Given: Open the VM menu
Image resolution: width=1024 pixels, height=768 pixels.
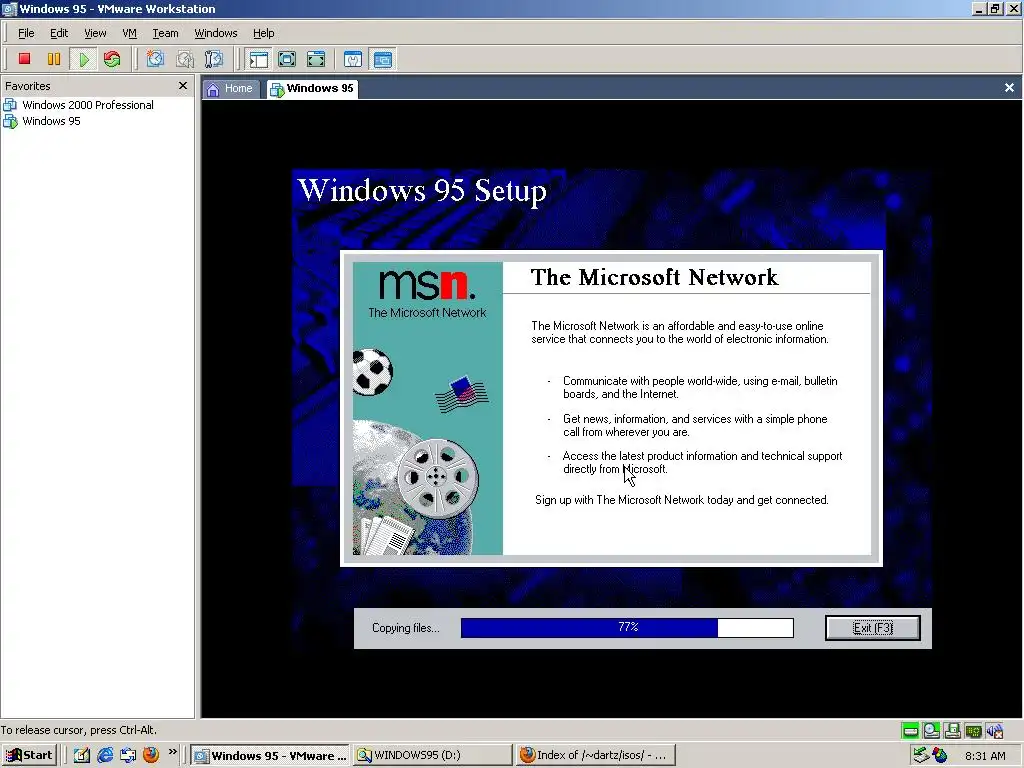Looking at the screenshot, I should click(129, 33).
